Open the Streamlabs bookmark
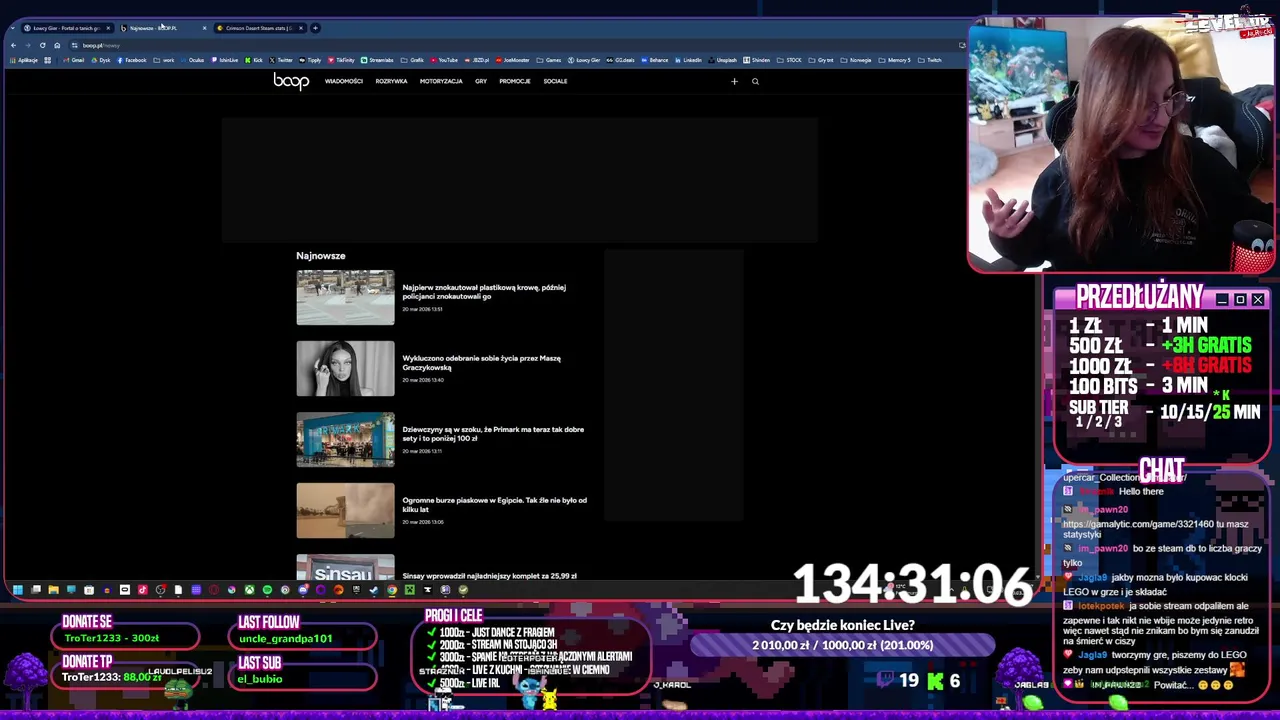 377,60
